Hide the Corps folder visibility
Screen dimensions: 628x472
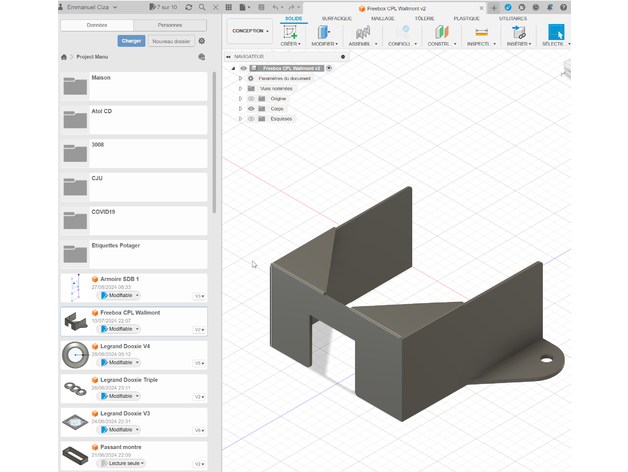click(x=251, y=109)
